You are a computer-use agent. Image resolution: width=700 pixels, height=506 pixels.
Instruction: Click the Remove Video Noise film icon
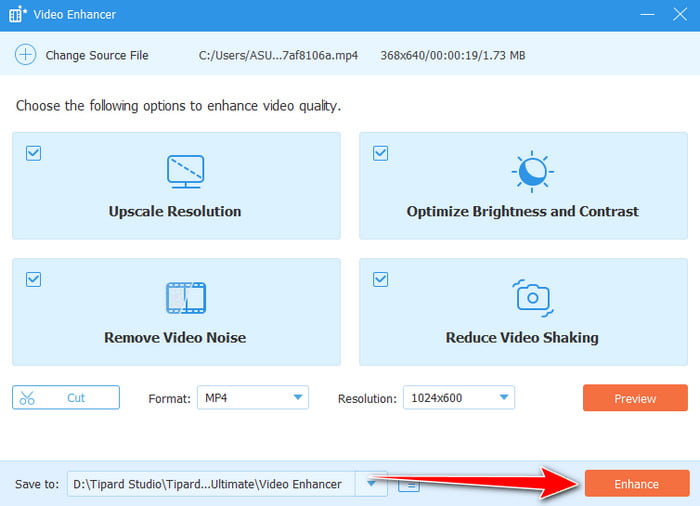click(x=185, y=298)
